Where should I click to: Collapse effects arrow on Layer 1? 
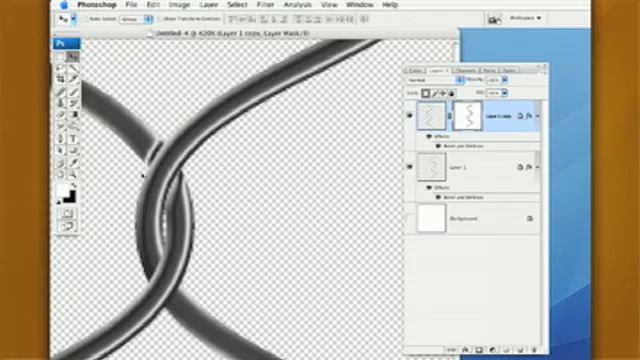pyautogui.click(x=538, y=167)
